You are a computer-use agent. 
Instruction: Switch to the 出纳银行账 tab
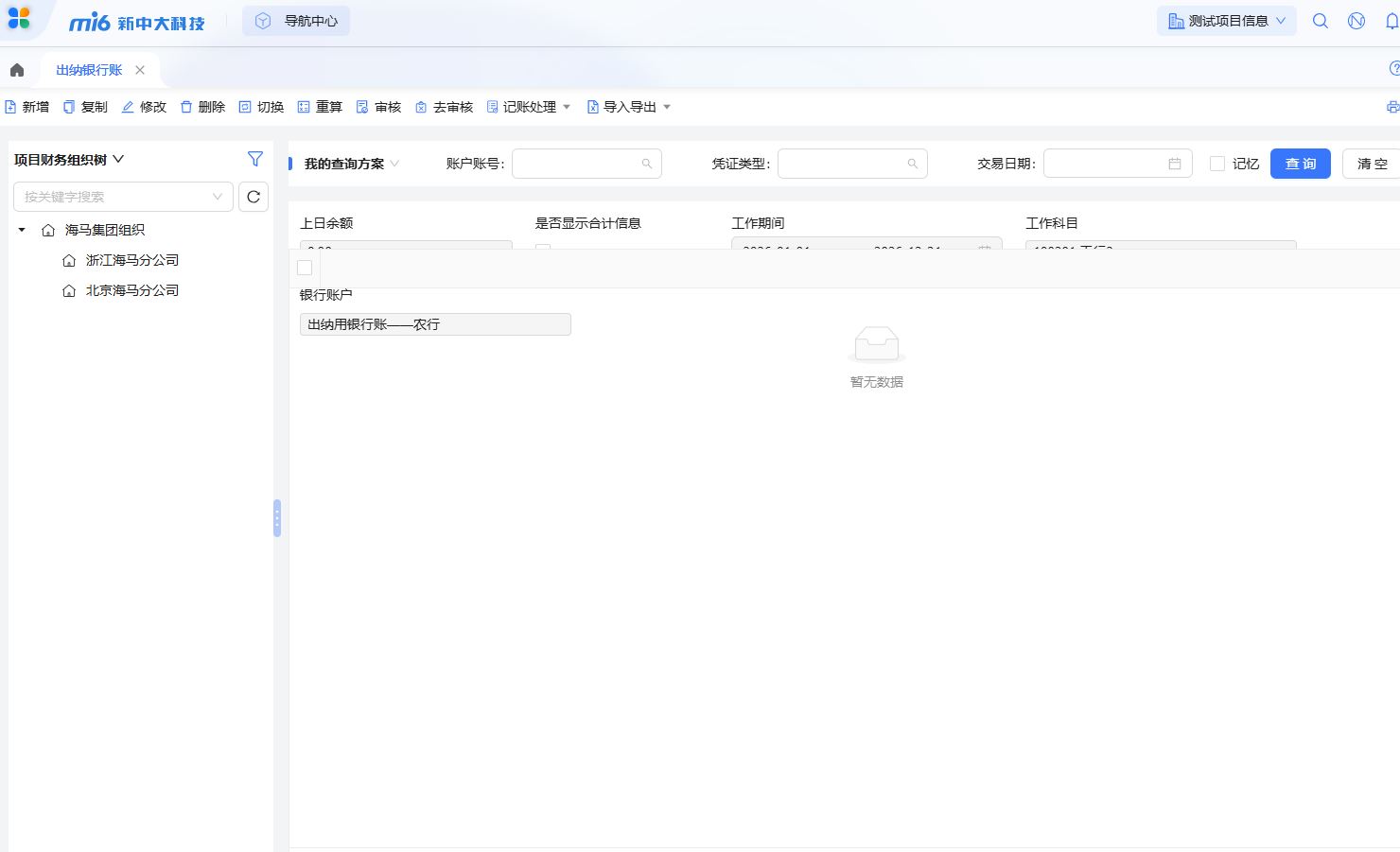(89, 70)
